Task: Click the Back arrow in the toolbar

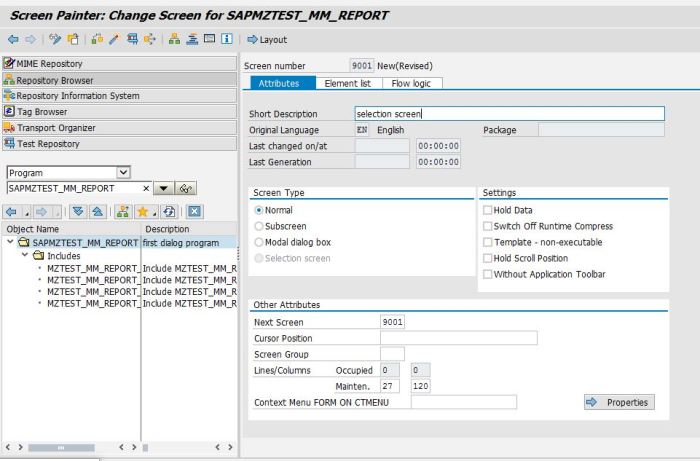Action: [12, 40]
